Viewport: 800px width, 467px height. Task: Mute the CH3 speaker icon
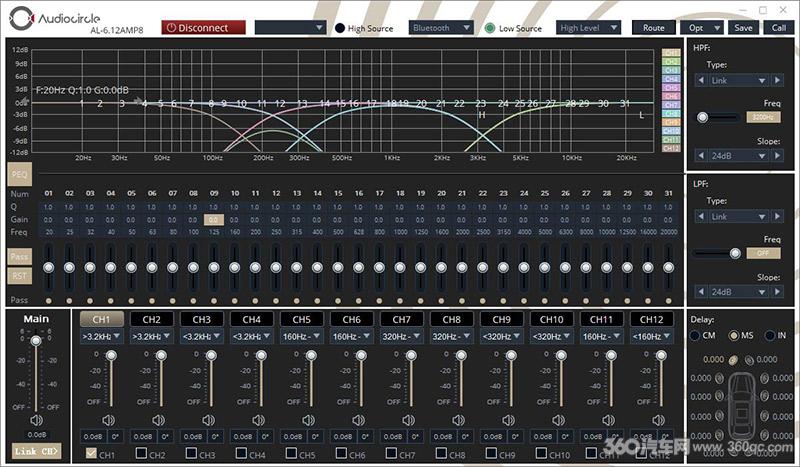pos(208,420)
